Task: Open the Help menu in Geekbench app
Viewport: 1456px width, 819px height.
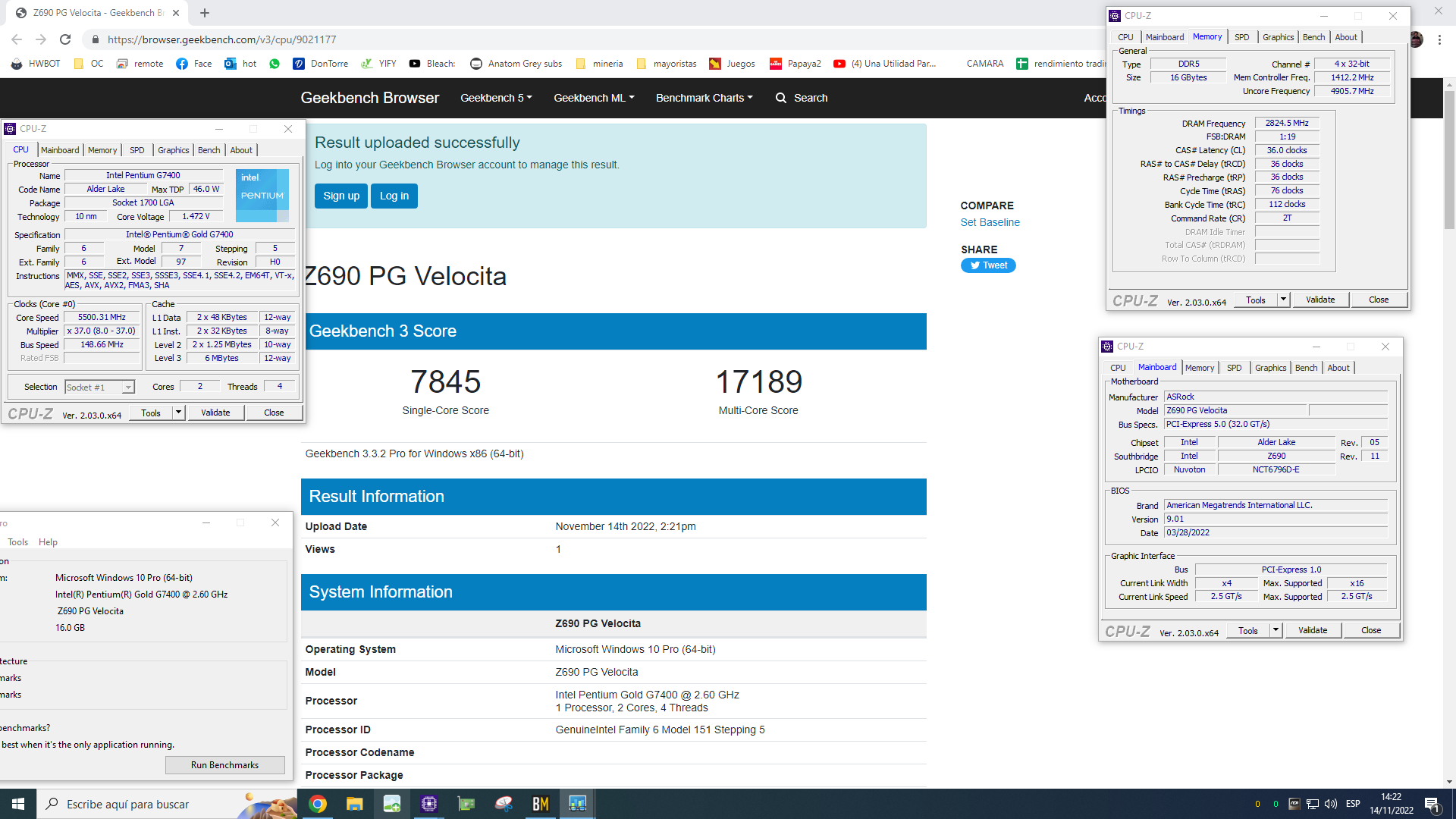Action: point(48,542)
